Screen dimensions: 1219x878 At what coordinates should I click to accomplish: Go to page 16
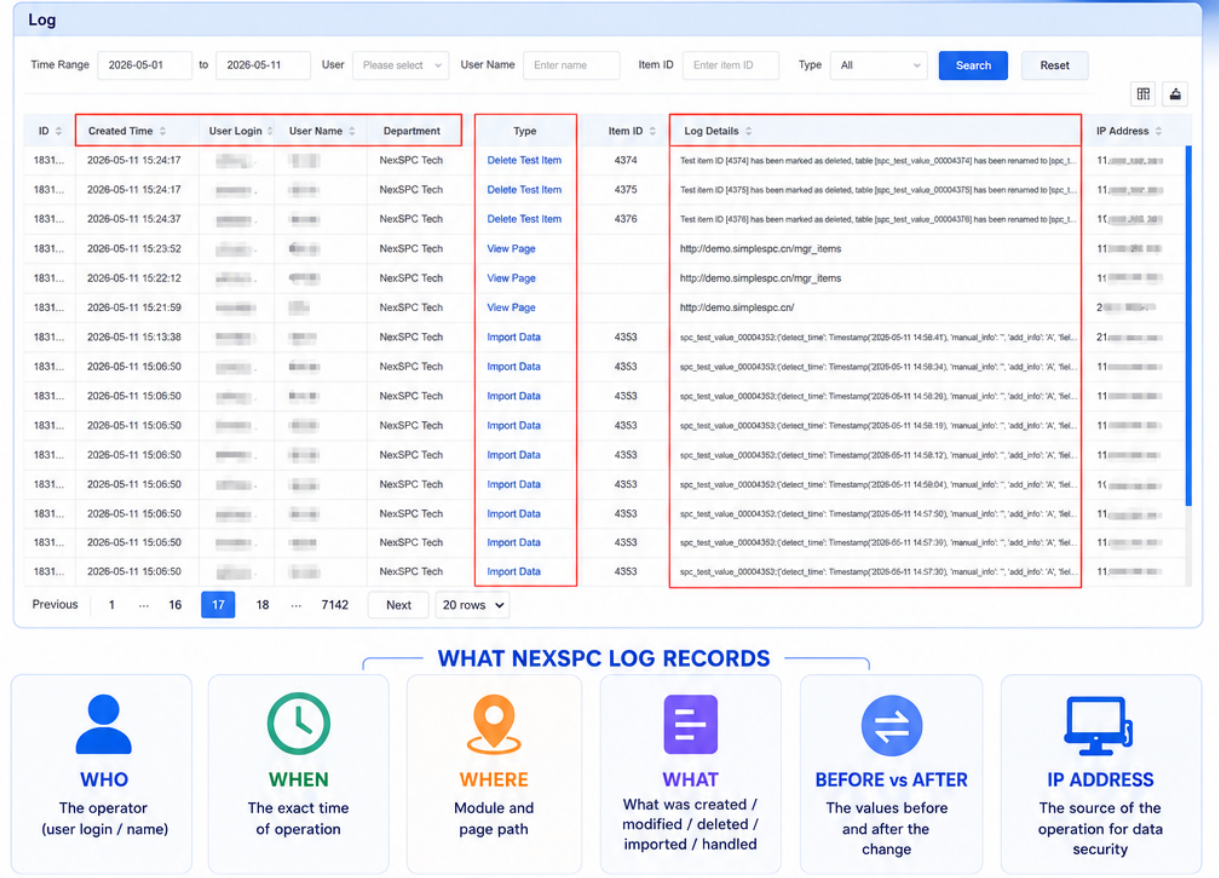[175, 605]
